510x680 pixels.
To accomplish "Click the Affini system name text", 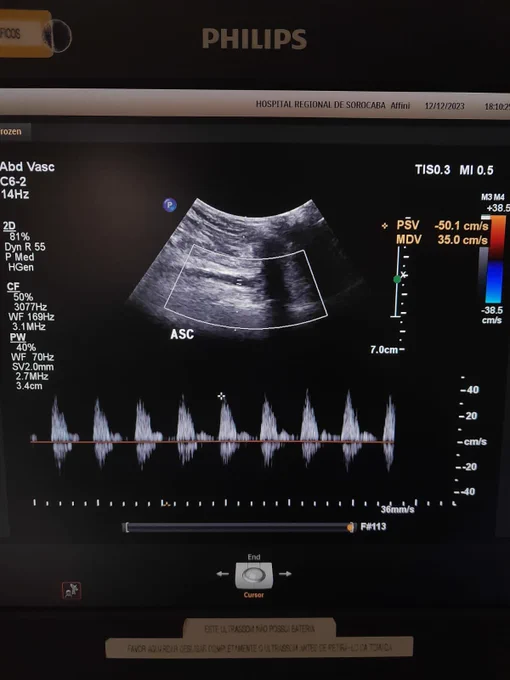I will pyautogui.click(x=400, y=105).
